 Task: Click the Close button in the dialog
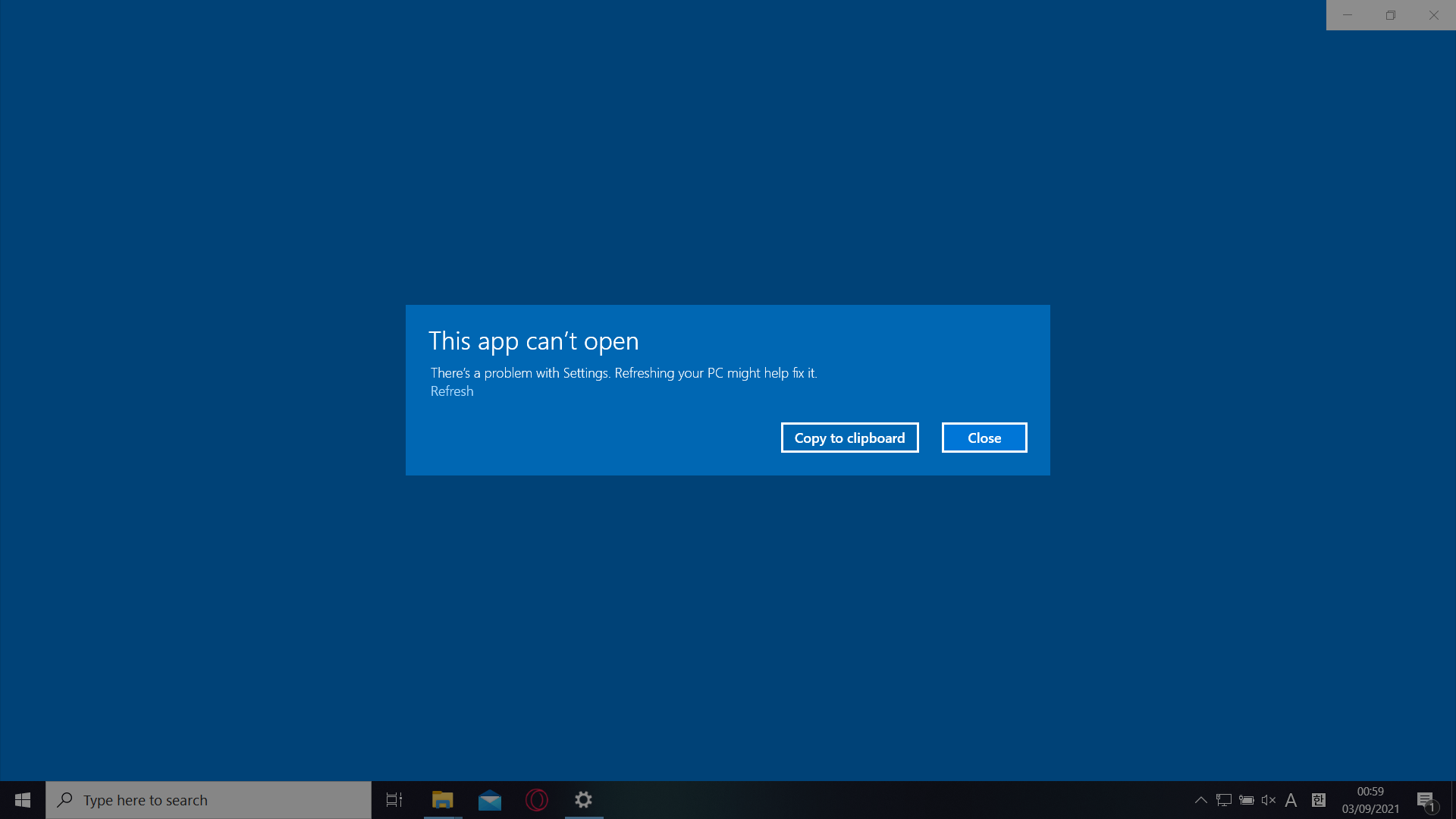click(x=984, y=438)
